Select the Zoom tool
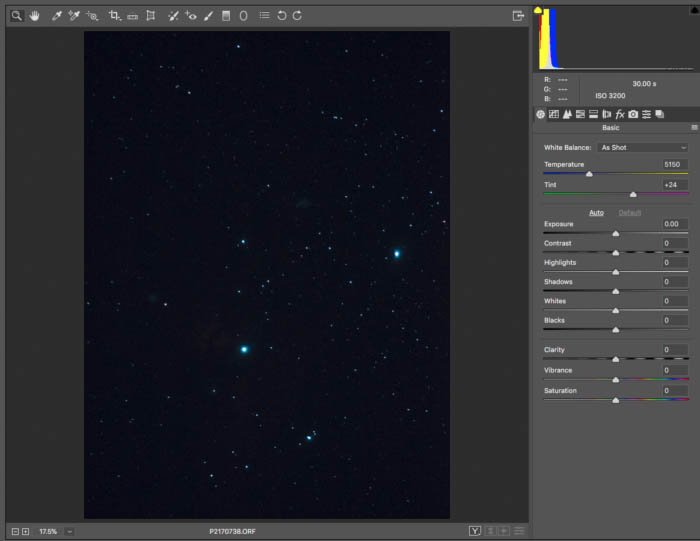 (x=17, y=16)
